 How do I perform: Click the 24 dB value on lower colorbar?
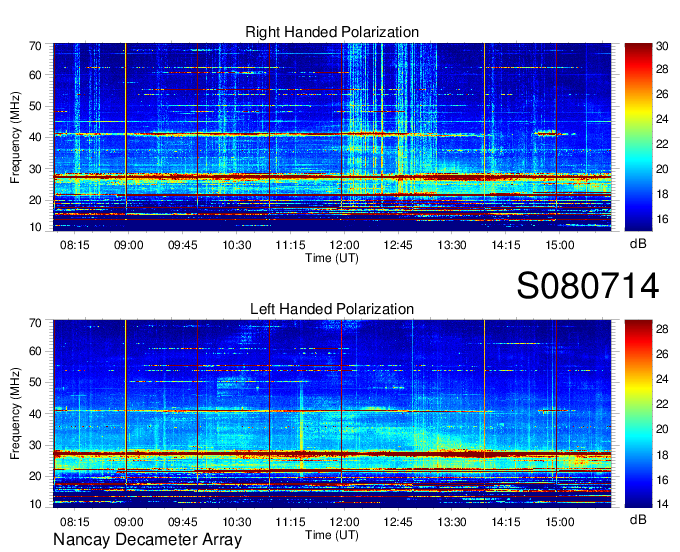[x=662, y=379]
